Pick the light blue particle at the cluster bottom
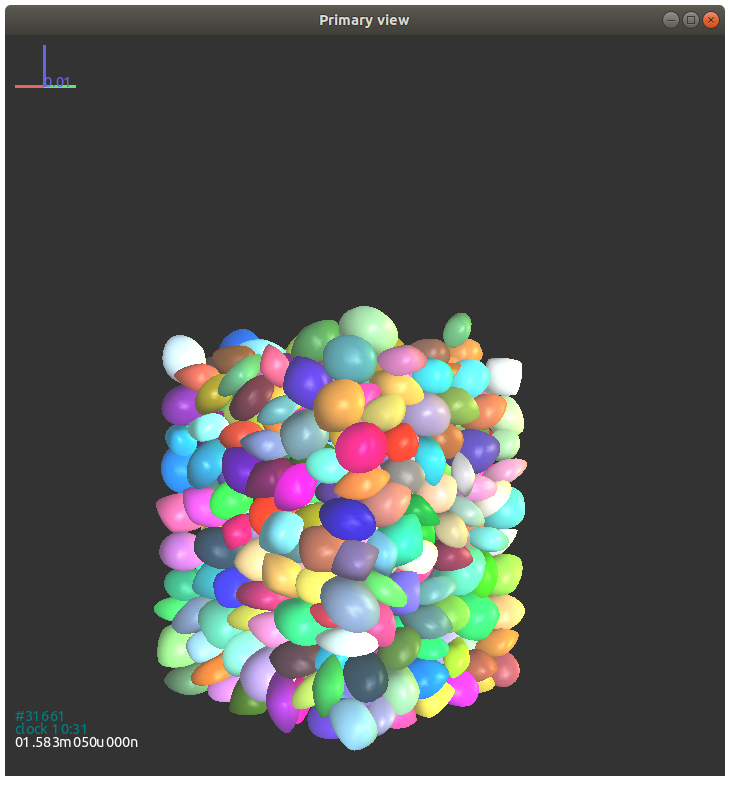734x785 pixels. pyautogui.click(x=352, y=722)
